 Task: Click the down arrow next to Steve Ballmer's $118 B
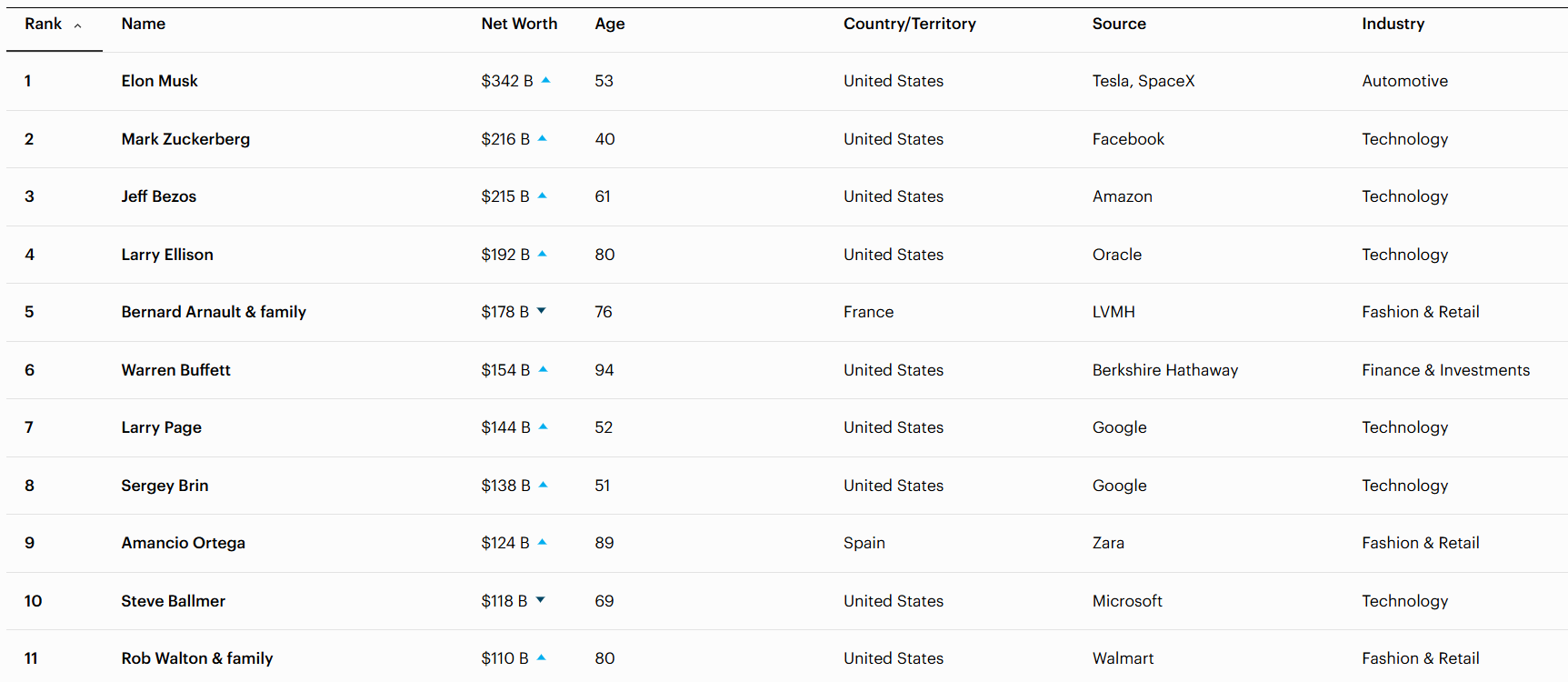541,600
